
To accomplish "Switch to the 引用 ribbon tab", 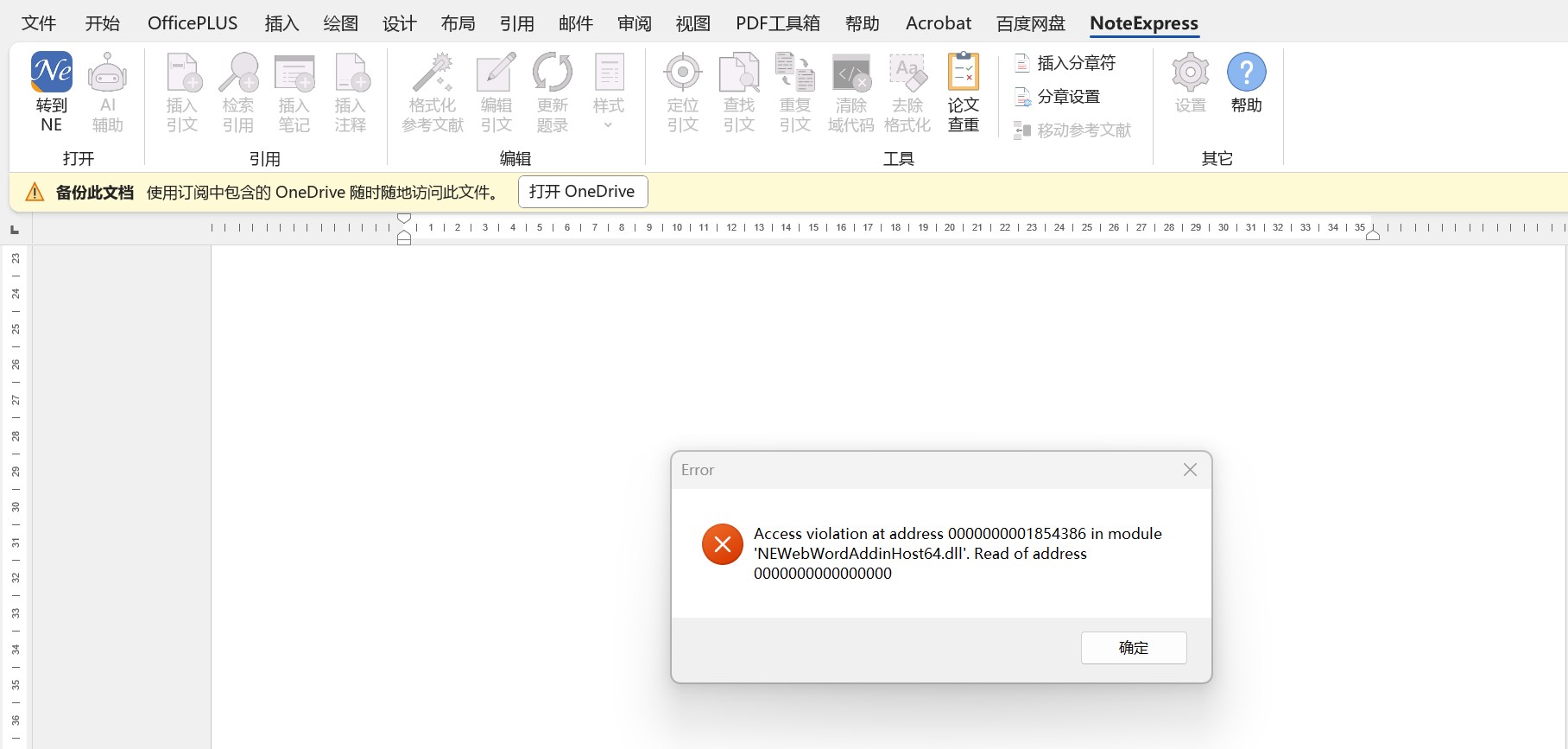I will point(516,23).
